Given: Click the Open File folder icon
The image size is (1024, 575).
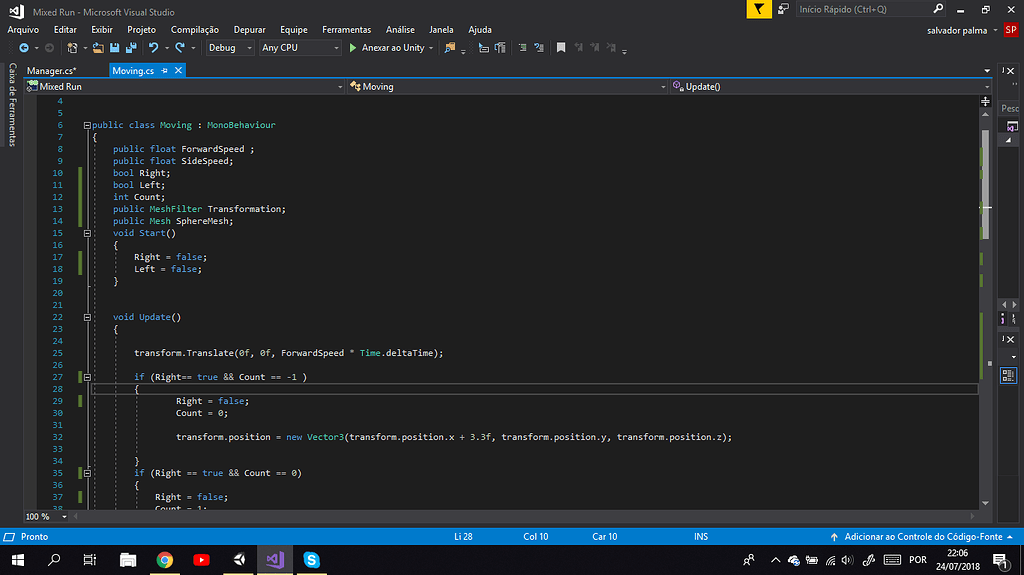Looking at the screenshot, I should tap(100, 48).
